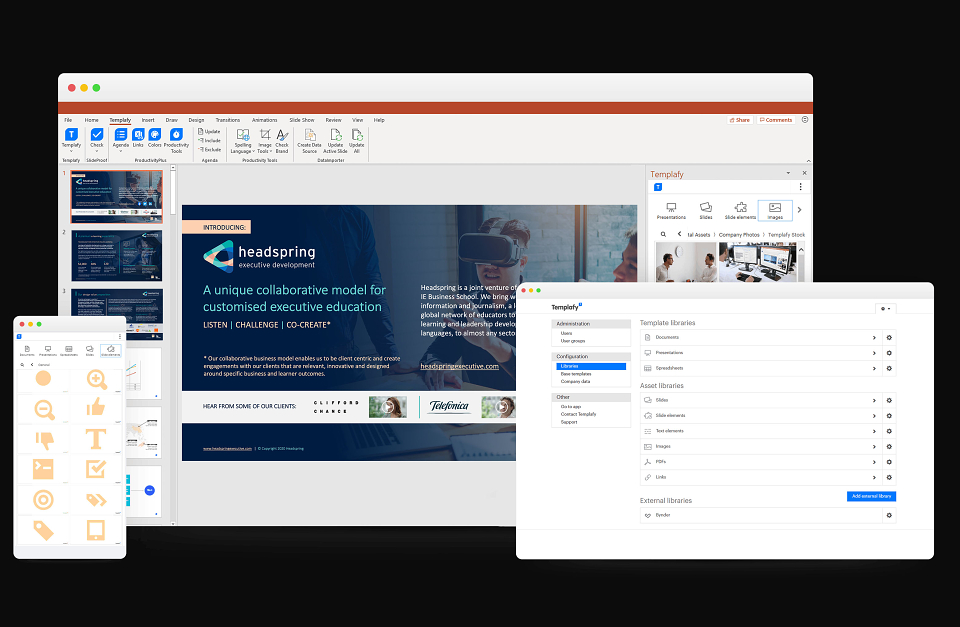Insert the zoom-in magnifier slide element
960x627 pixels.
[97, 379]
